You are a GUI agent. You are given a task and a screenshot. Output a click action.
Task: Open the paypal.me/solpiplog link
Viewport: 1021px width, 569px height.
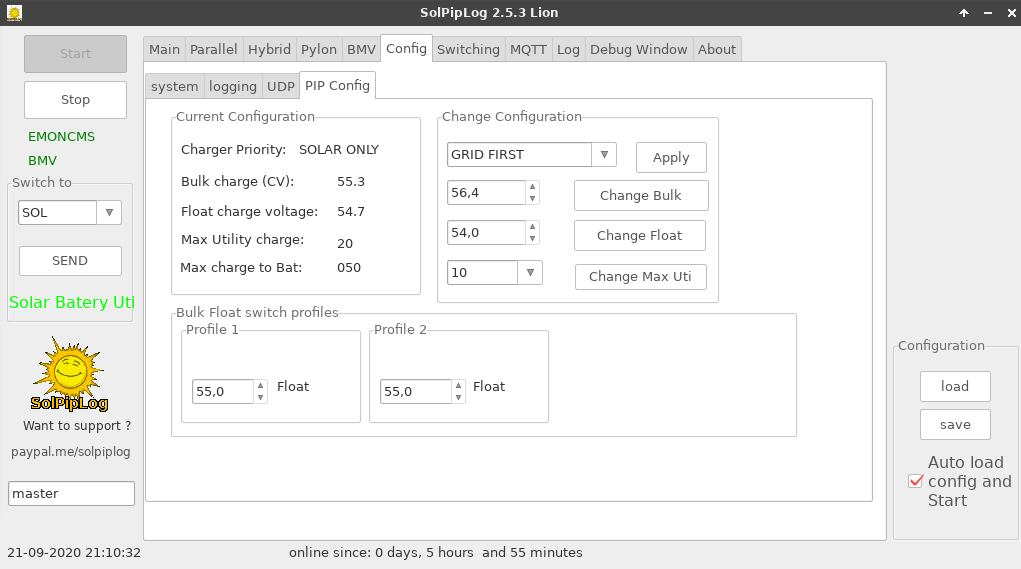coord(70,452)
